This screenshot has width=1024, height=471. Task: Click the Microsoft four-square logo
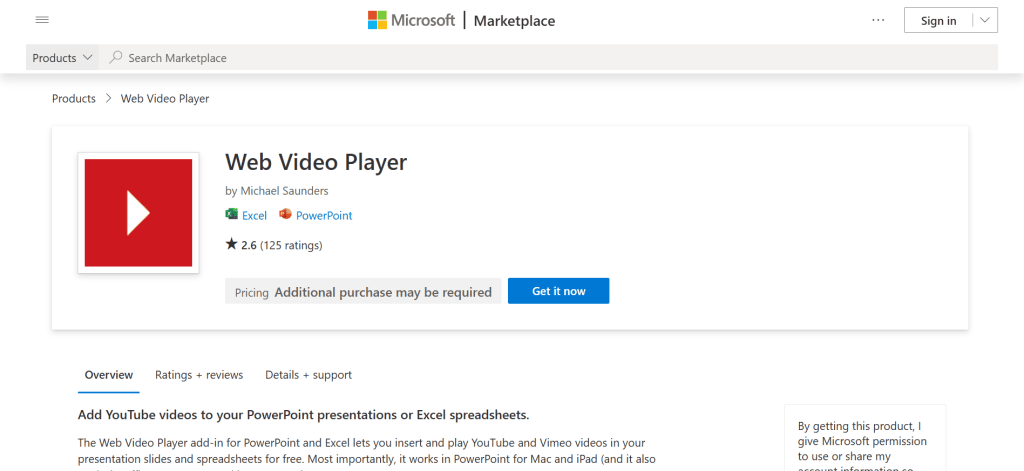pyautogui.click(x=378, y=20)
